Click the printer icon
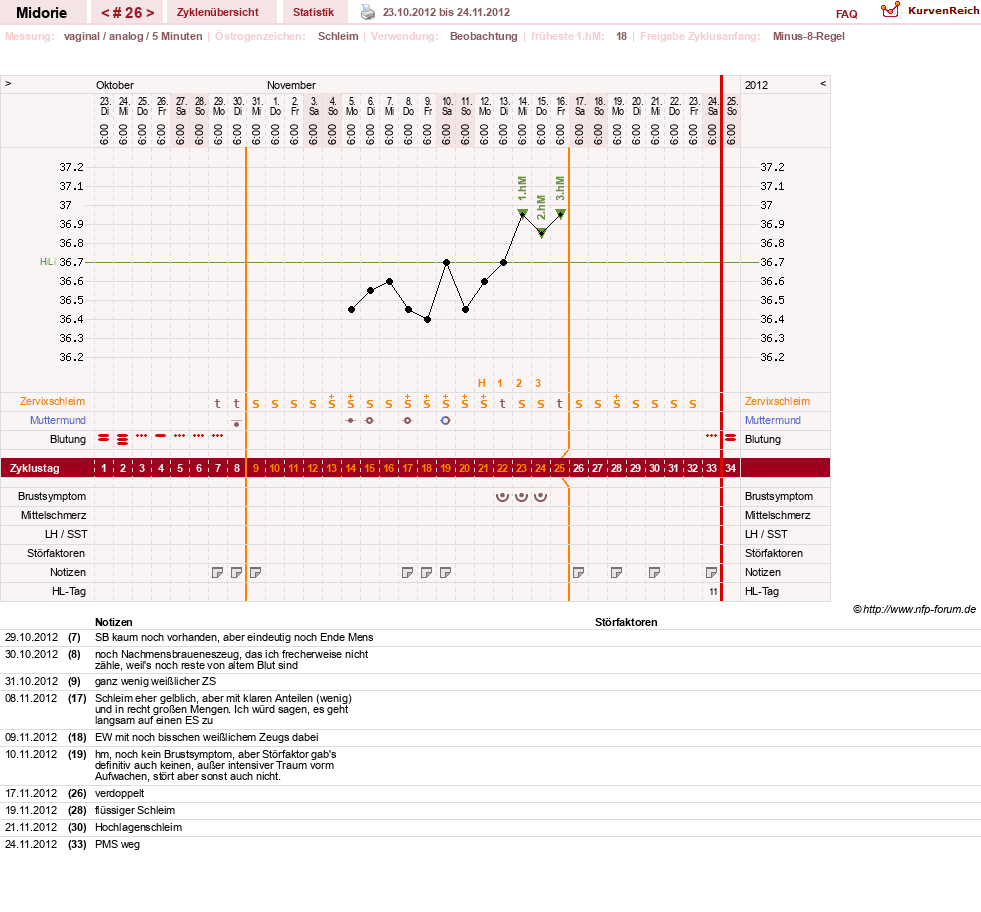Image resolution: width=981 pixels, height=912 pixels. coord(368,12)
